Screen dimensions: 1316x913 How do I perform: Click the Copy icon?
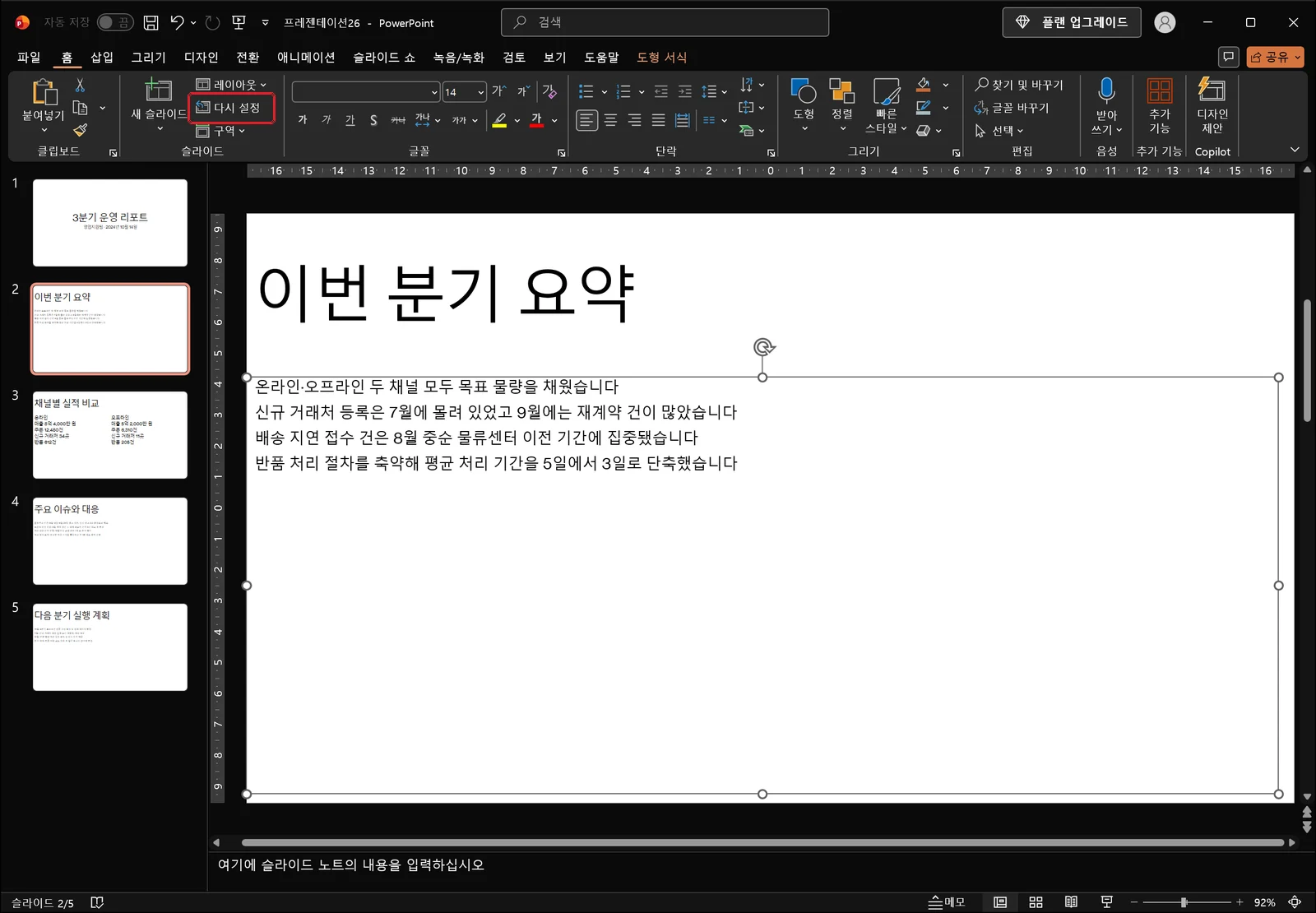tap(80, 108)
